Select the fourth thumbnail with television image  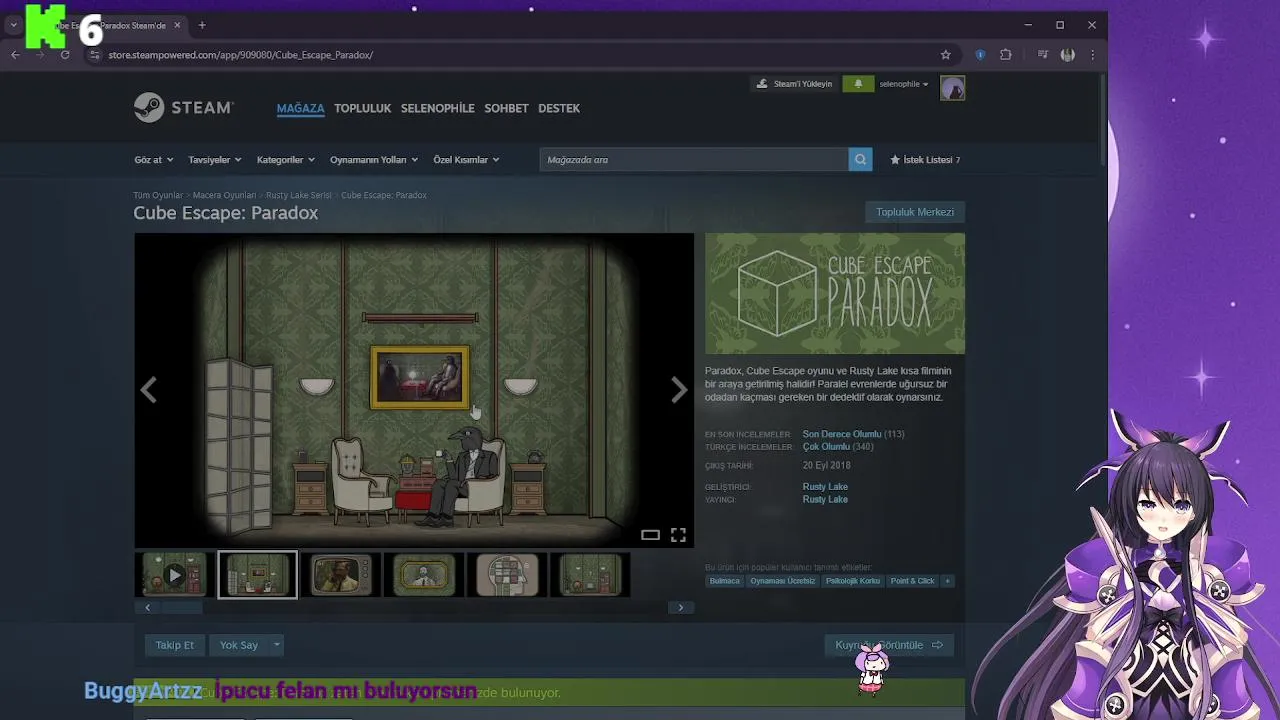point(424,575)
